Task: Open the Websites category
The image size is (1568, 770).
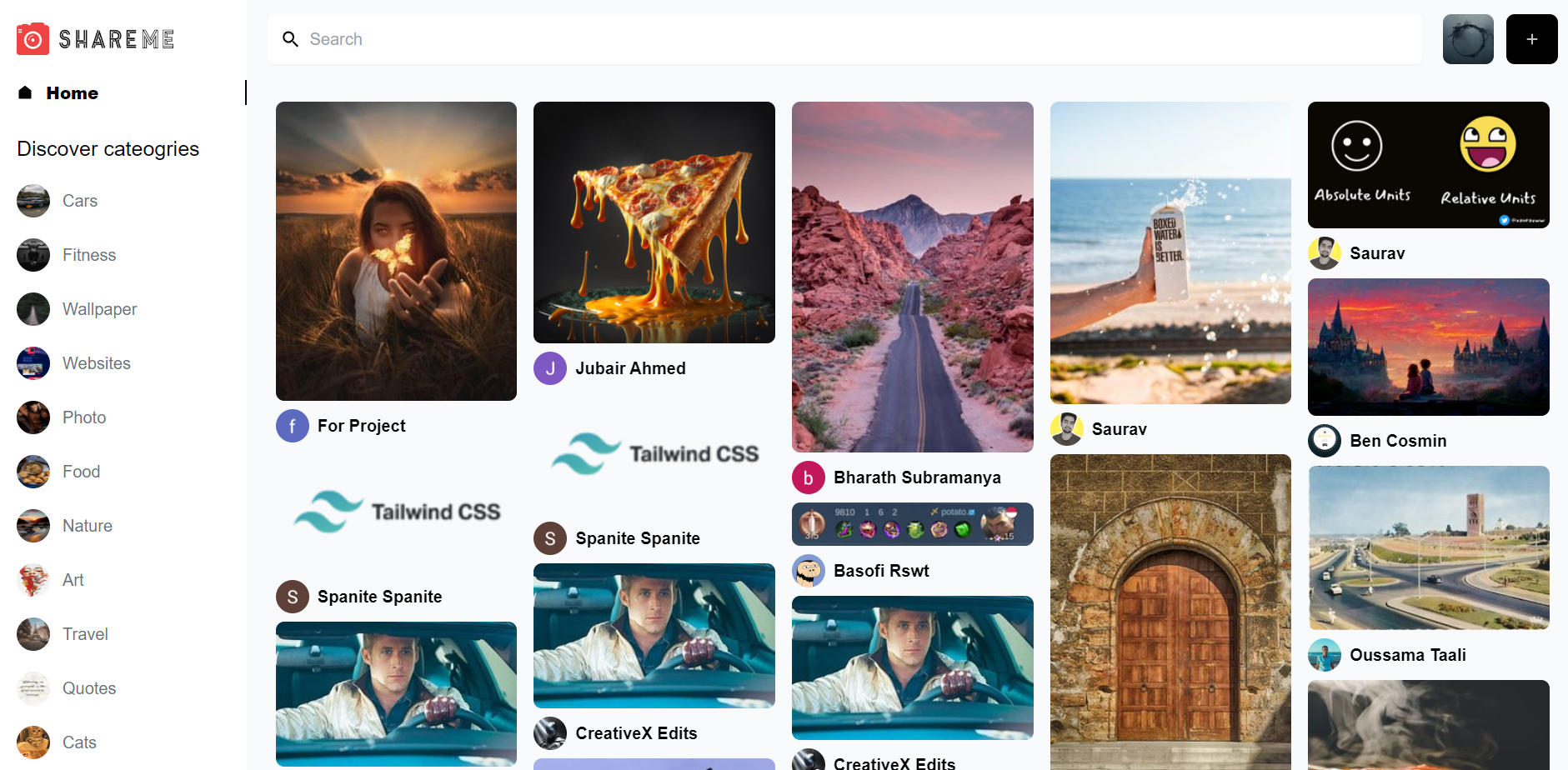Action: [x=96, y=363]
